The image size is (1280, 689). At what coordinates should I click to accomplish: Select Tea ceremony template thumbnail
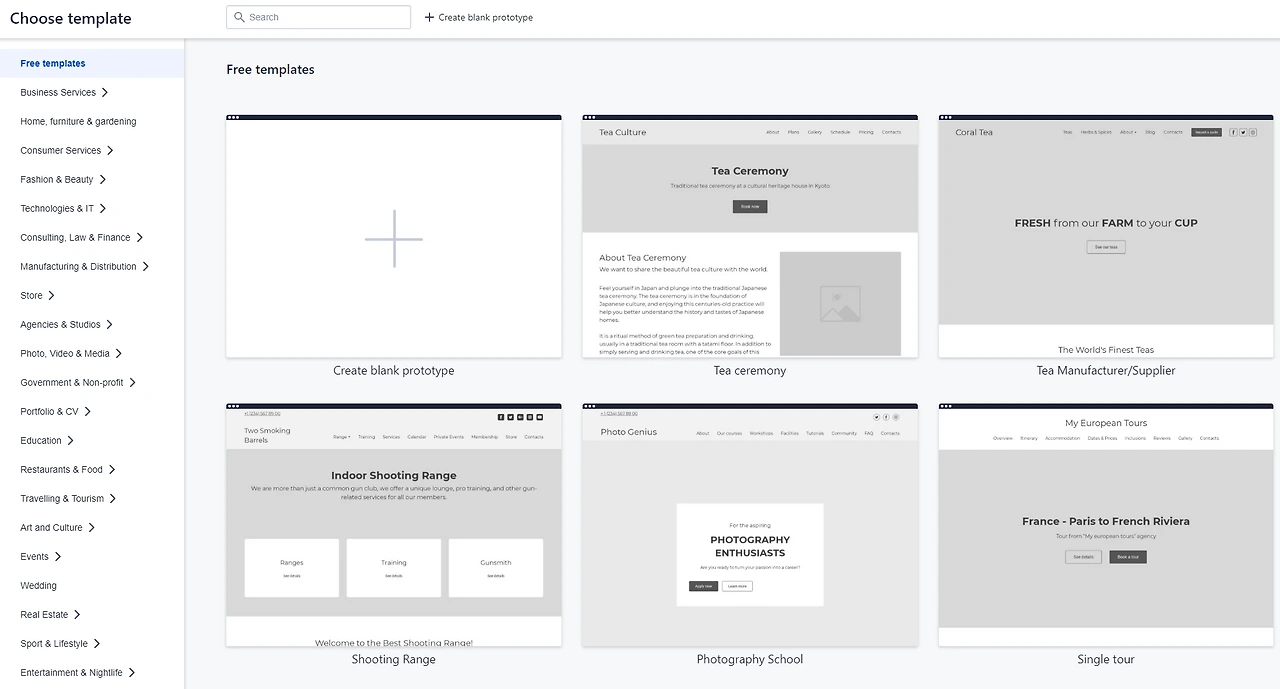750,236
